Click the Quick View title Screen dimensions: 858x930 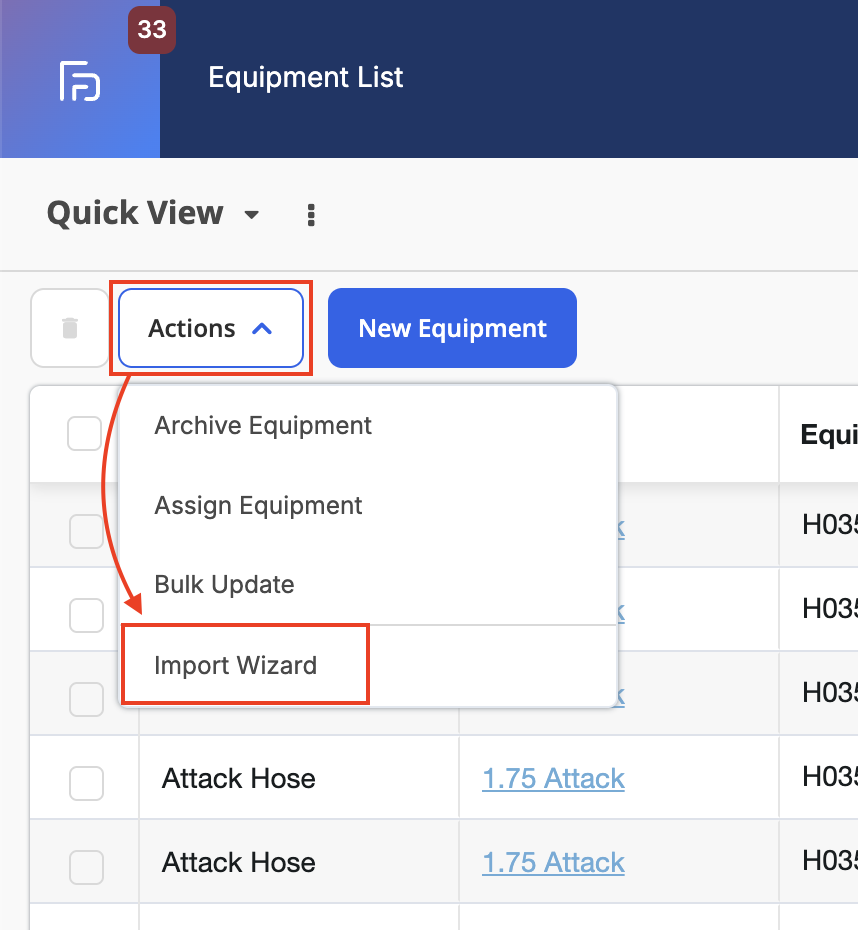point(135,213)
